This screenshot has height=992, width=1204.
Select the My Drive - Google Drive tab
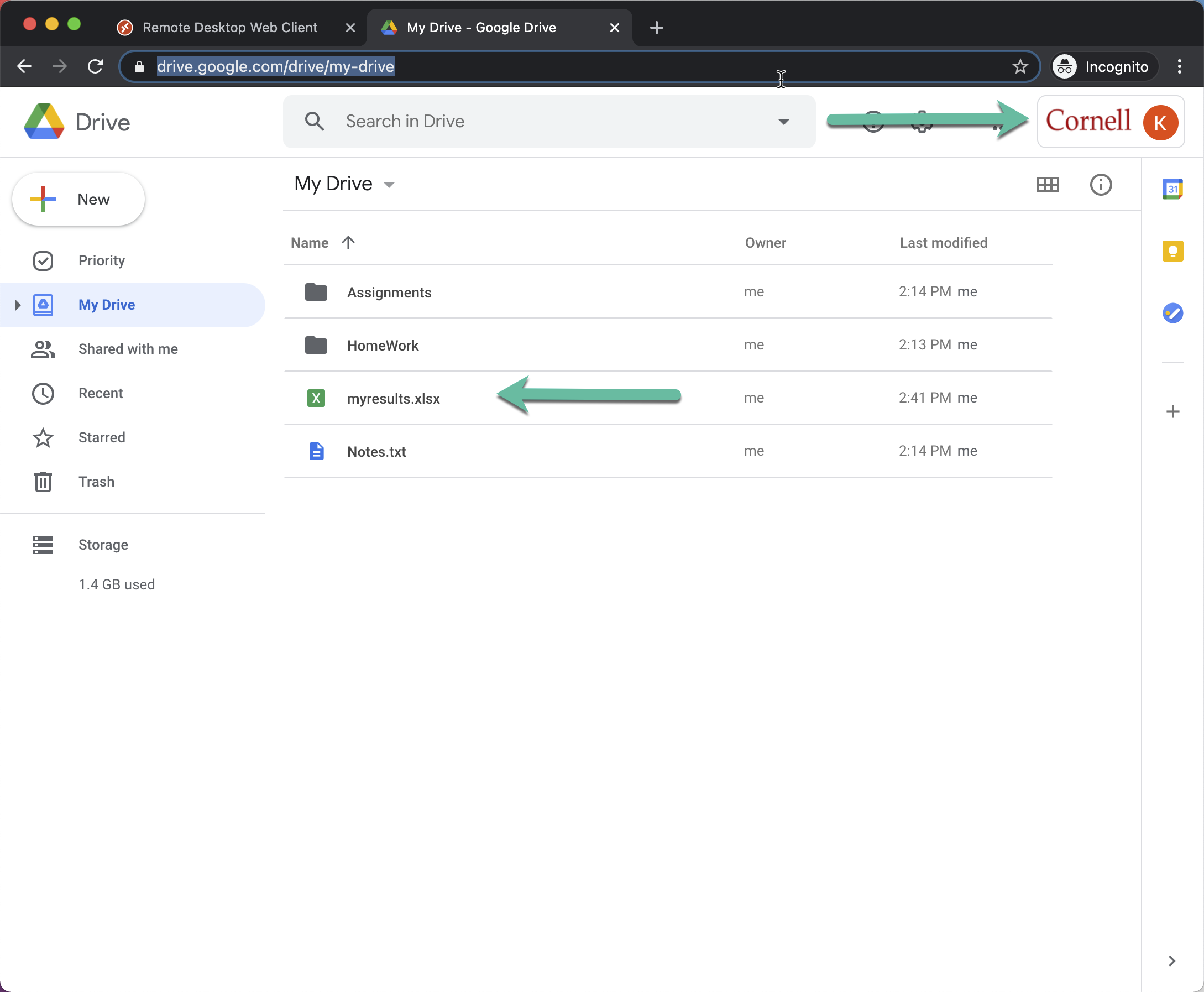[481, 28]
